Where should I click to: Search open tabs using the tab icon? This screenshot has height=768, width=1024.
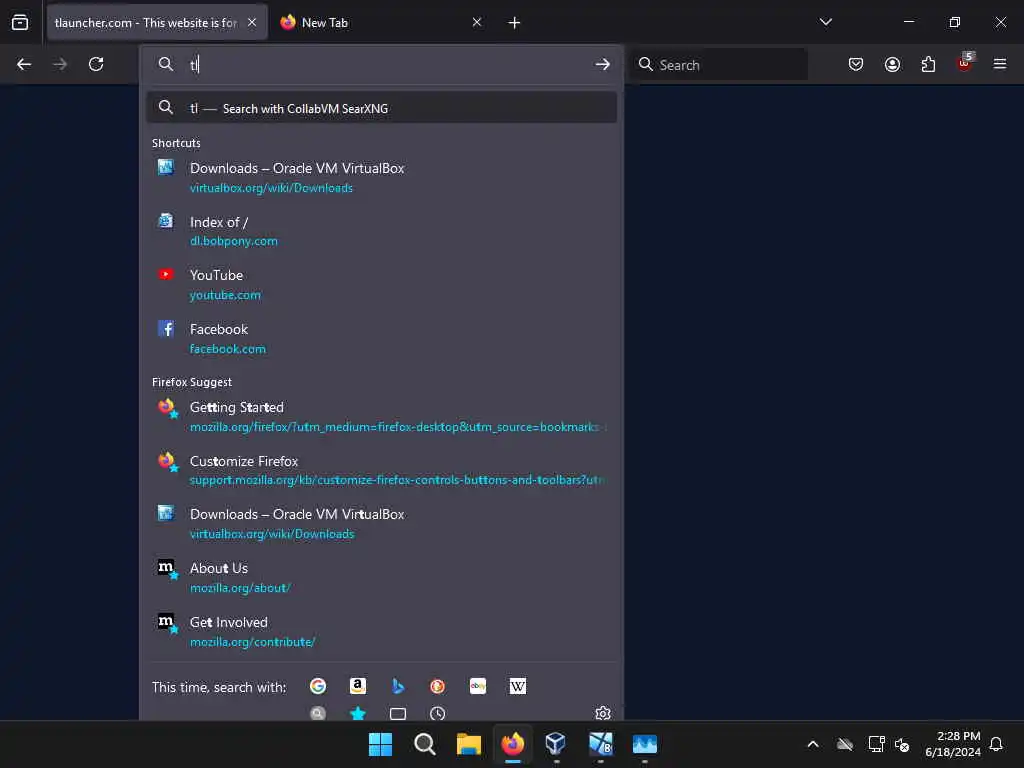coord(398,713)
